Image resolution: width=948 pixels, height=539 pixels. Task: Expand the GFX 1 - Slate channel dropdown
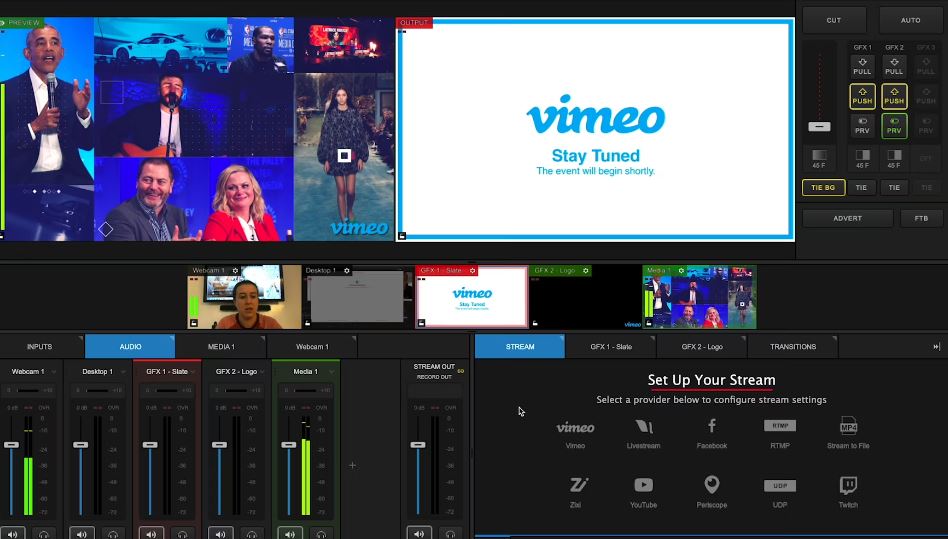point(193,372)
